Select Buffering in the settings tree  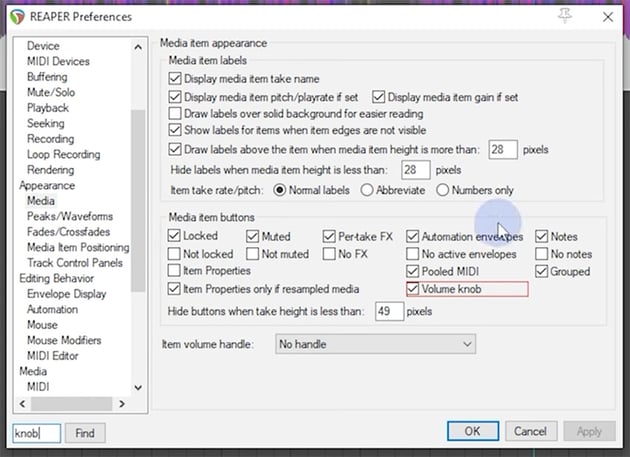pyautogui.click(x=47, y=77)
